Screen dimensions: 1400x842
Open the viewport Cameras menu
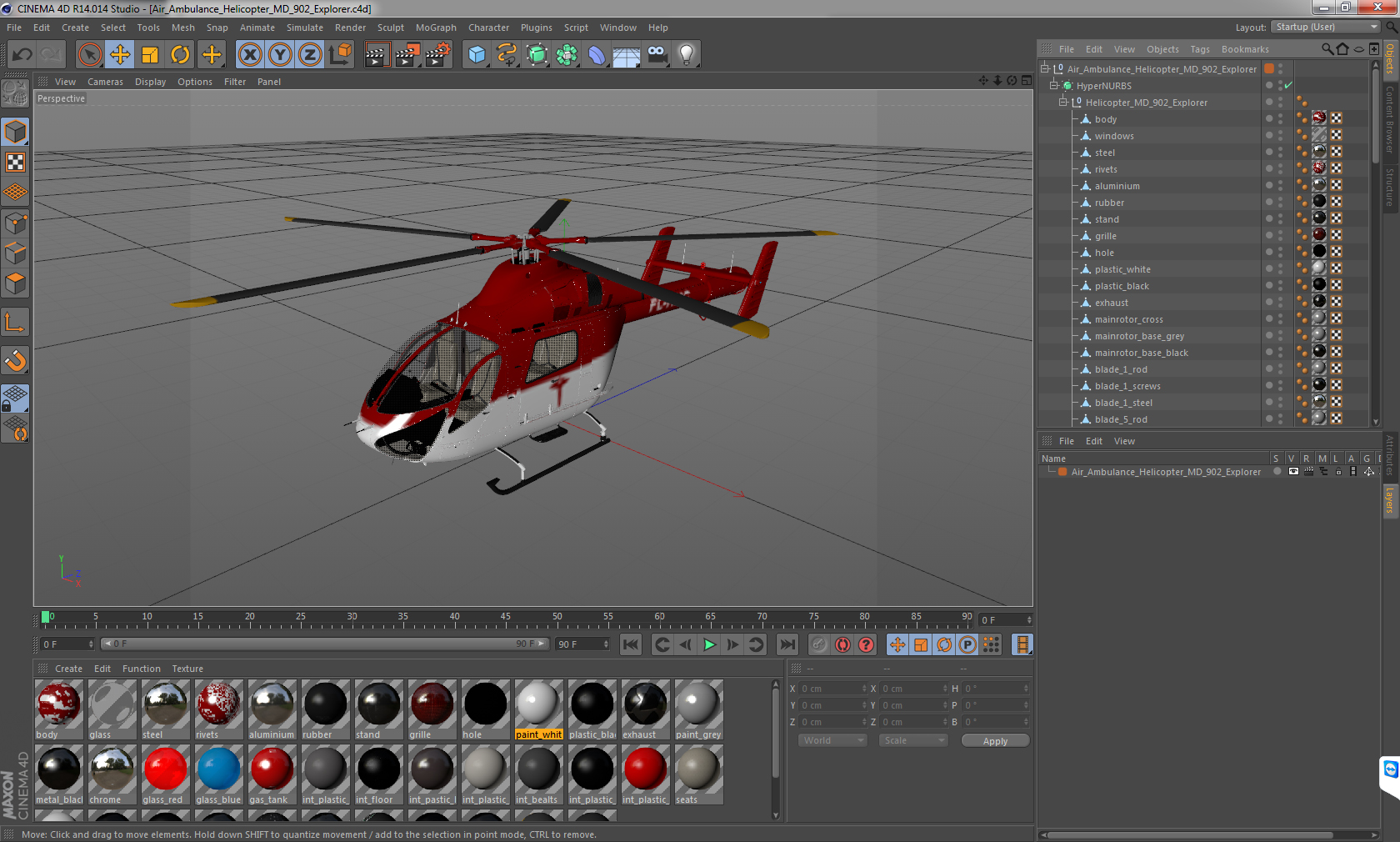[x=105, y=82]
